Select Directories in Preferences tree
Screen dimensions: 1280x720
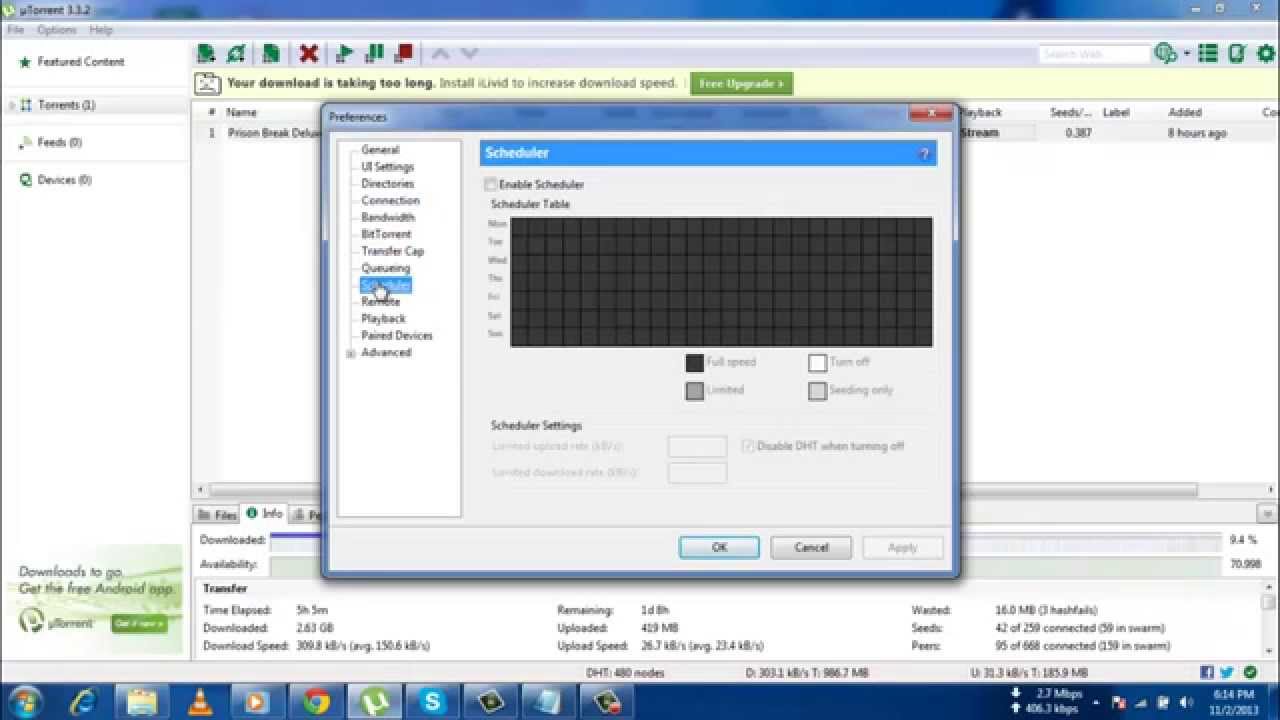pyautogui.click(x=387, y=184)
